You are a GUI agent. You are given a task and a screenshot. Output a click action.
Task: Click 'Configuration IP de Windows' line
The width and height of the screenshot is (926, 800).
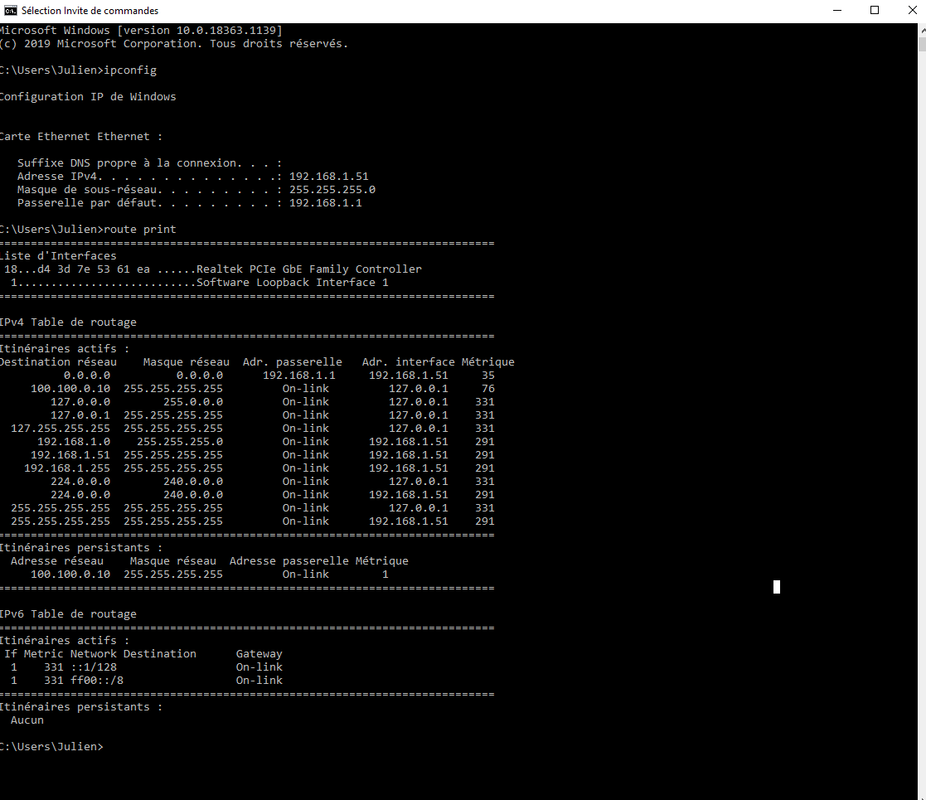click(87, 97)
